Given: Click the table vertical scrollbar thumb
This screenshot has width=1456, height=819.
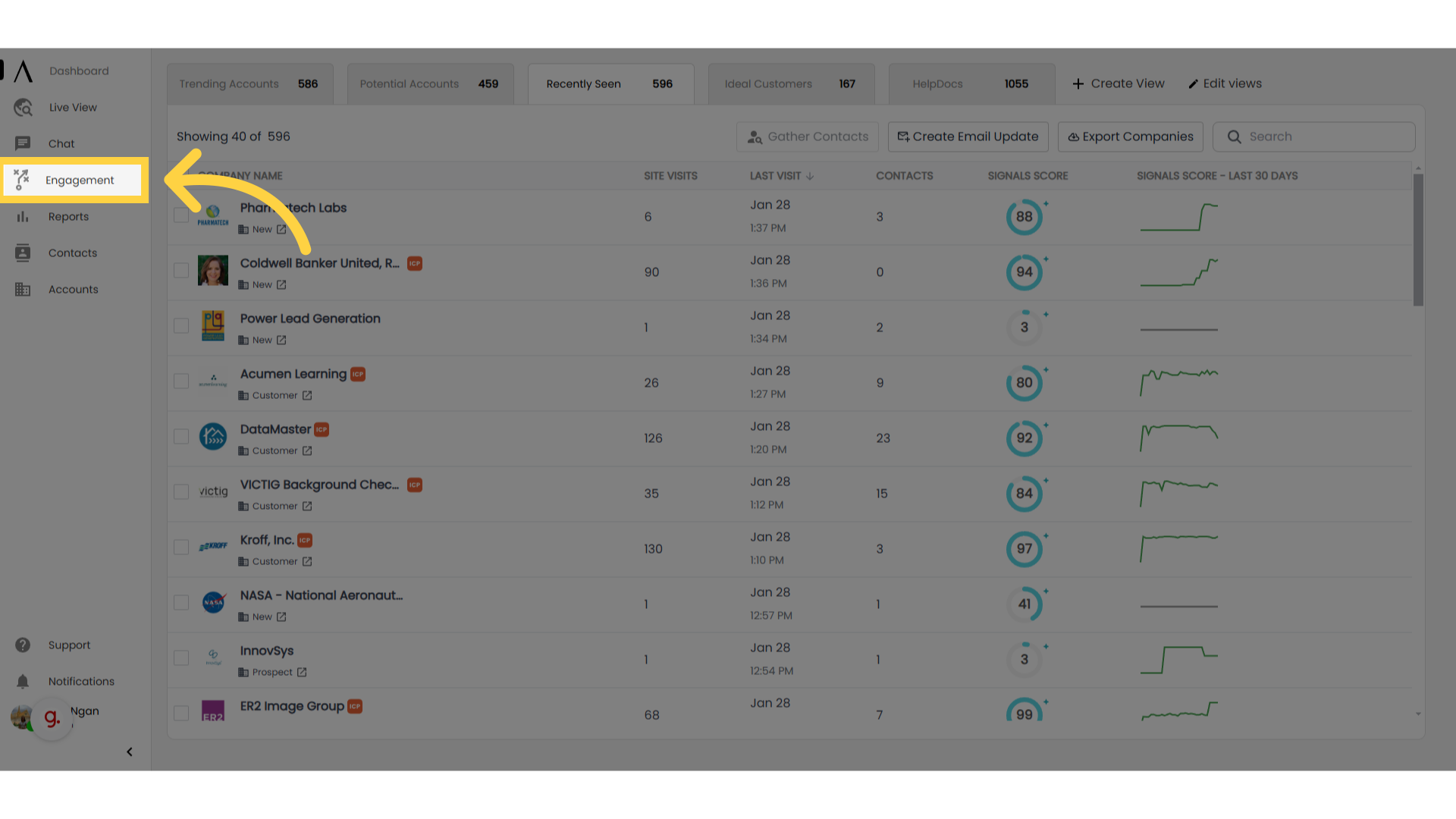Looking at the screenshot, I should pyautogui.click(x=1418, y=240).
